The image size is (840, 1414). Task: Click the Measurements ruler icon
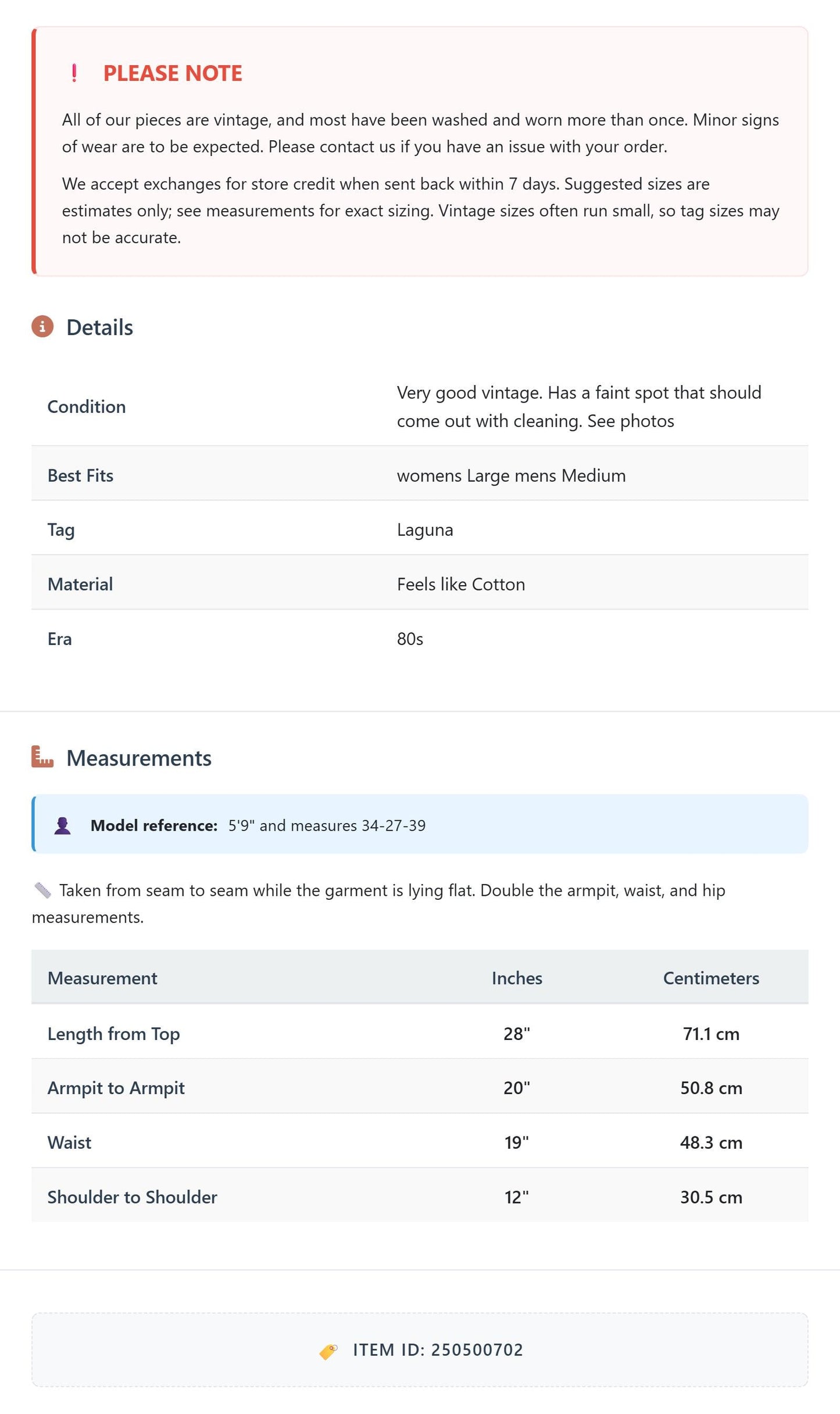42,757
